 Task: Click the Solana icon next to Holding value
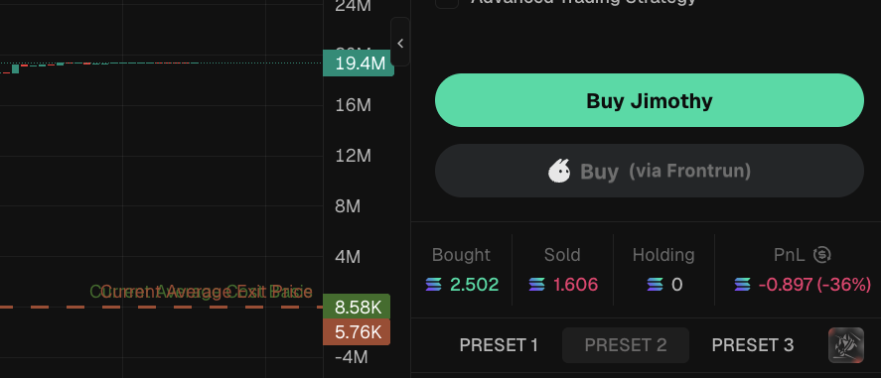coord(655,285)
